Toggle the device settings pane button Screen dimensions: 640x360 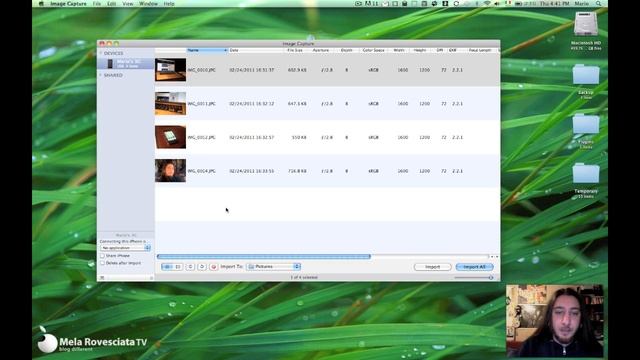(x=102, y=277)
